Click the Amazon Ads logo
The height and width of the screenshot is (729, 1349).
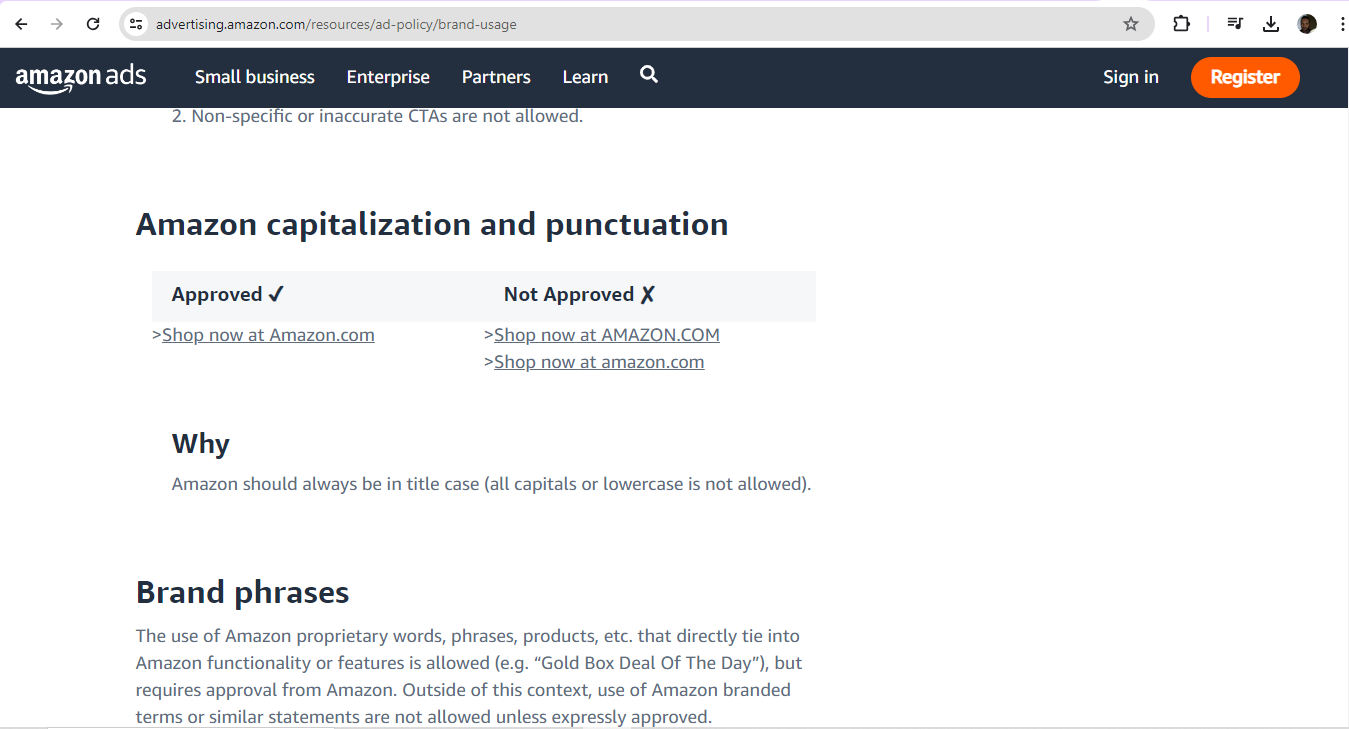click(x=80, y=77)
